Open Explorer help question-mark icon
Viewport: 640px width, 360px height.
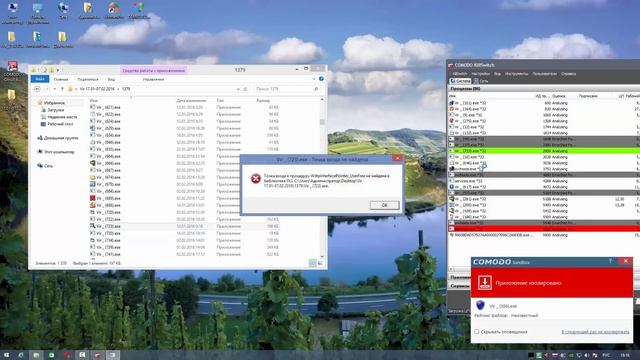(x=321, y=79)
